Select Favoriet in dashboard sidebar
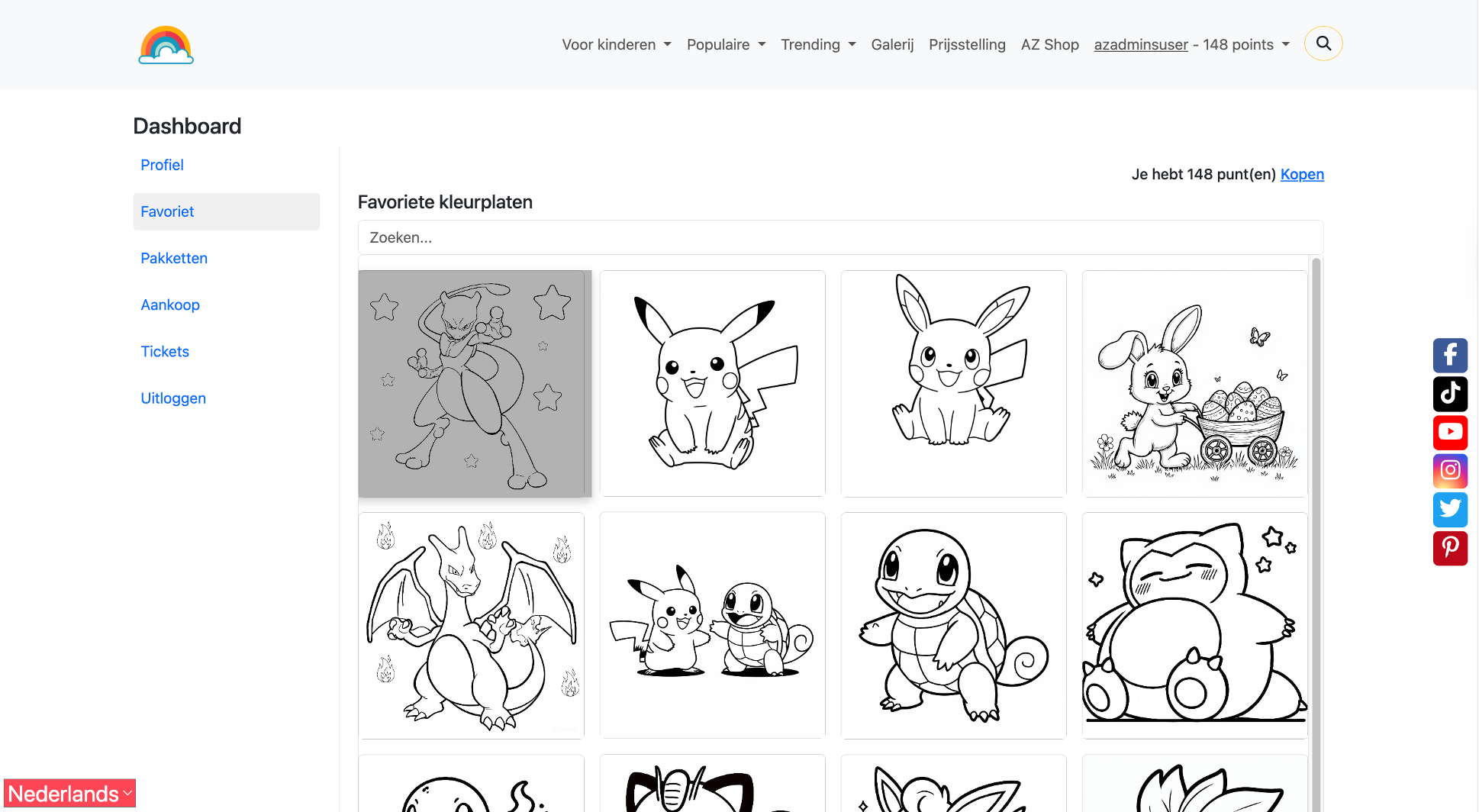1479x812 pixels. pyautogui.click(x=226, y=211)
